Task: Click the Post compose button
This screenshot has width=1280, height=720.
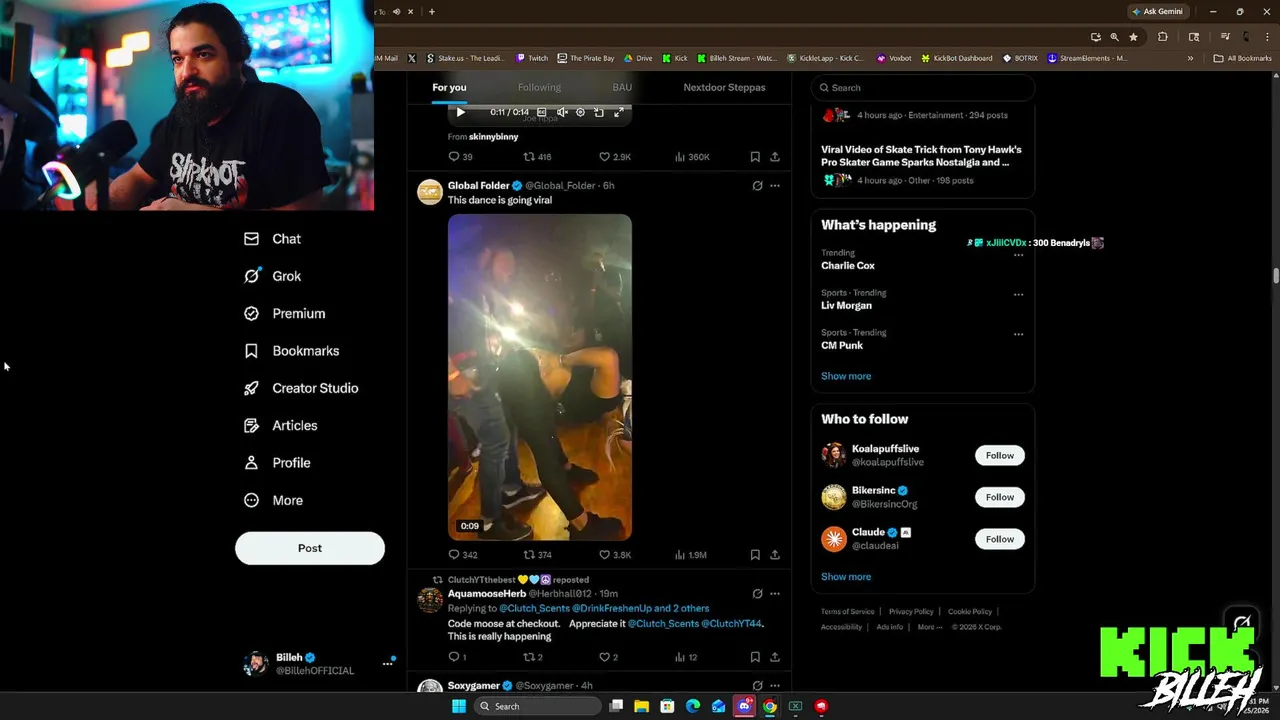Action: pos(310,548)
